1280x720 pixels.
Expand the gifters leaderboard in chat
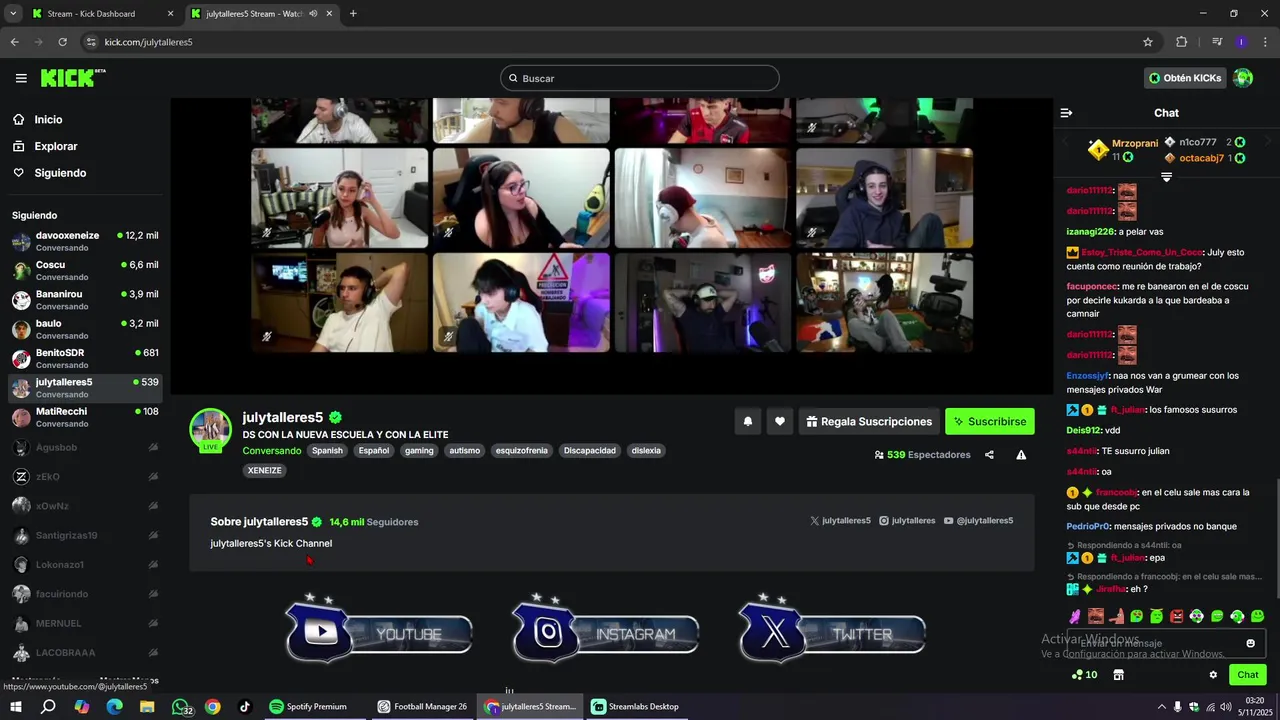1166,177
